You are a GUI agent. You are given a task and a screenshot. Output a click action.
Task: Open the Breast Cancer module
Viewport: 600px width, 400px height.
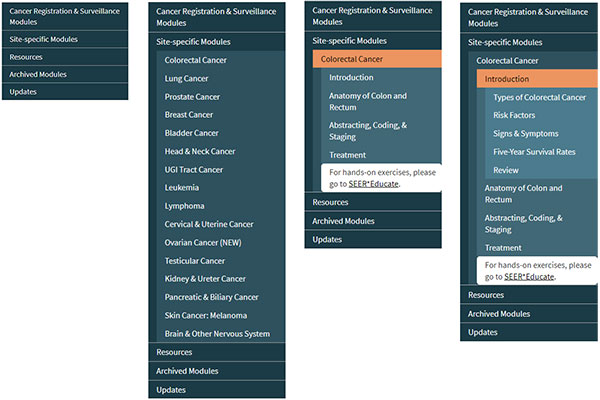189,115
